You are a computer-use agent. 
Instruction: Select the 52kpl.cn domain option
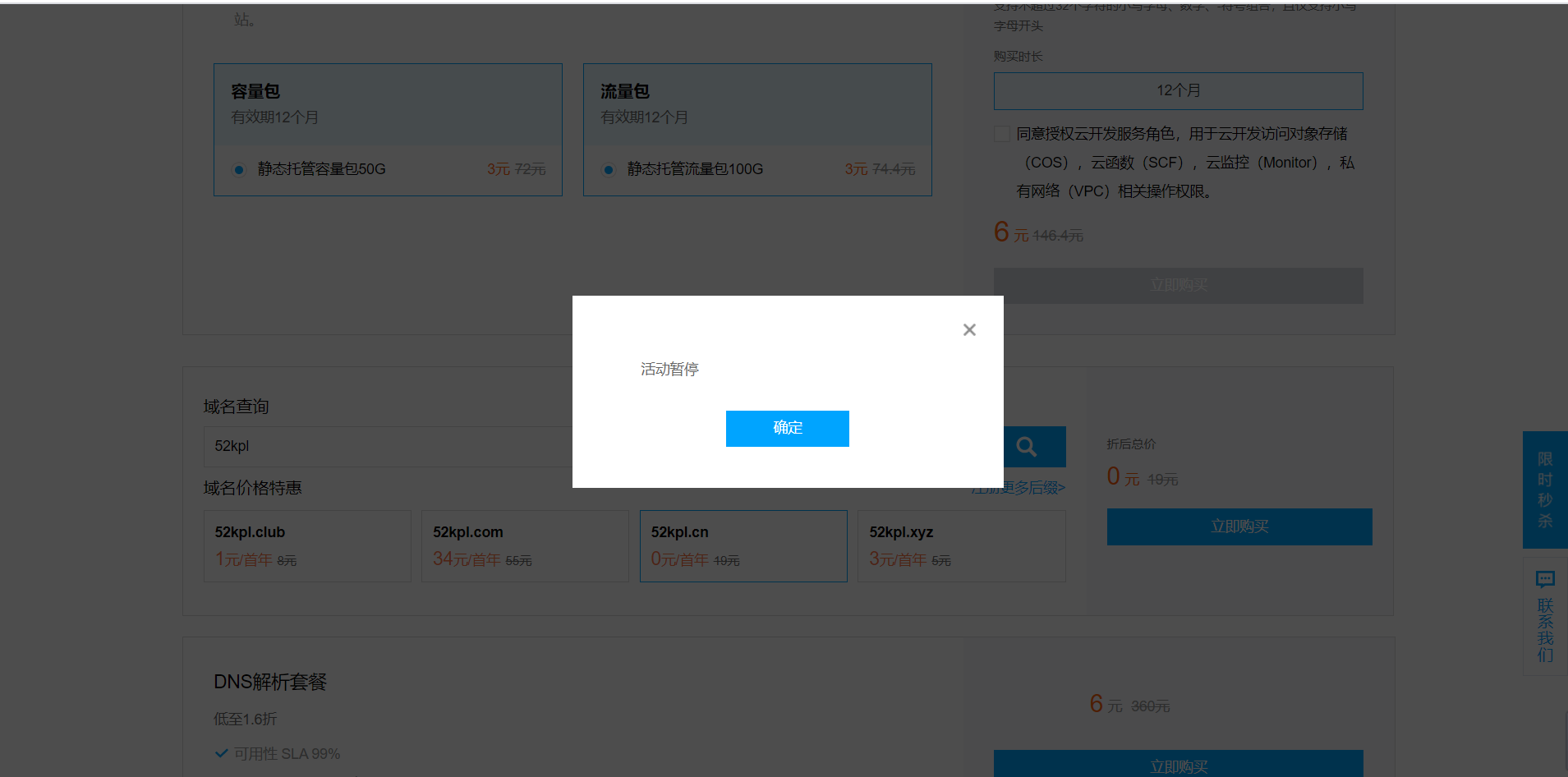743,546
